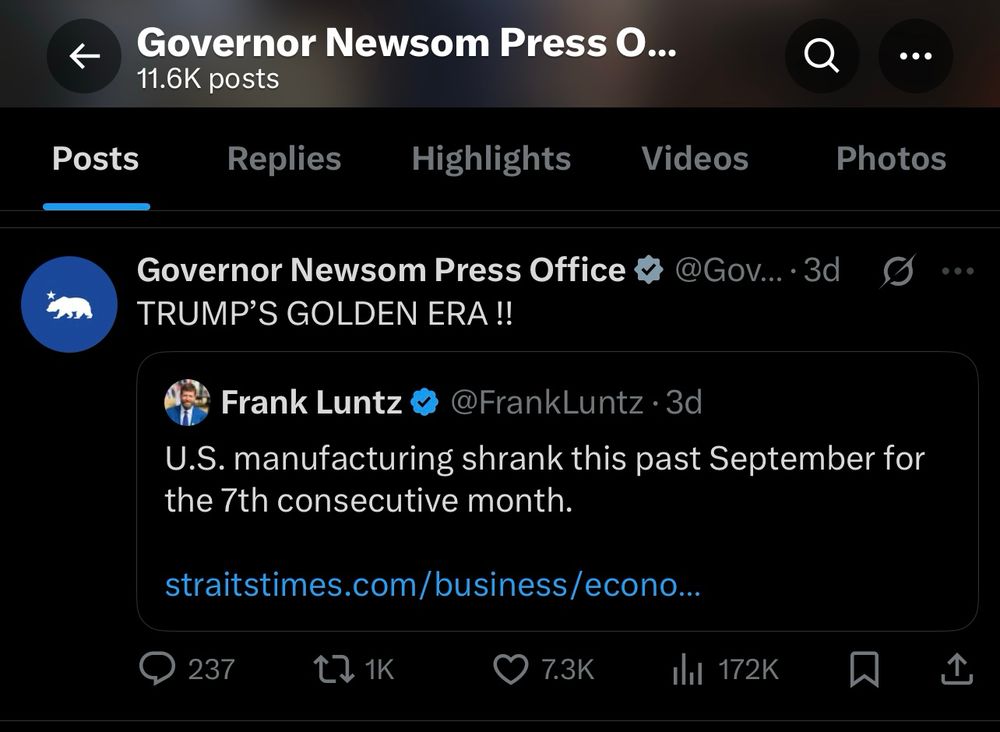Switch to the Replies tab
This screenshot has width=1000, height=732.
pos(284,159)
